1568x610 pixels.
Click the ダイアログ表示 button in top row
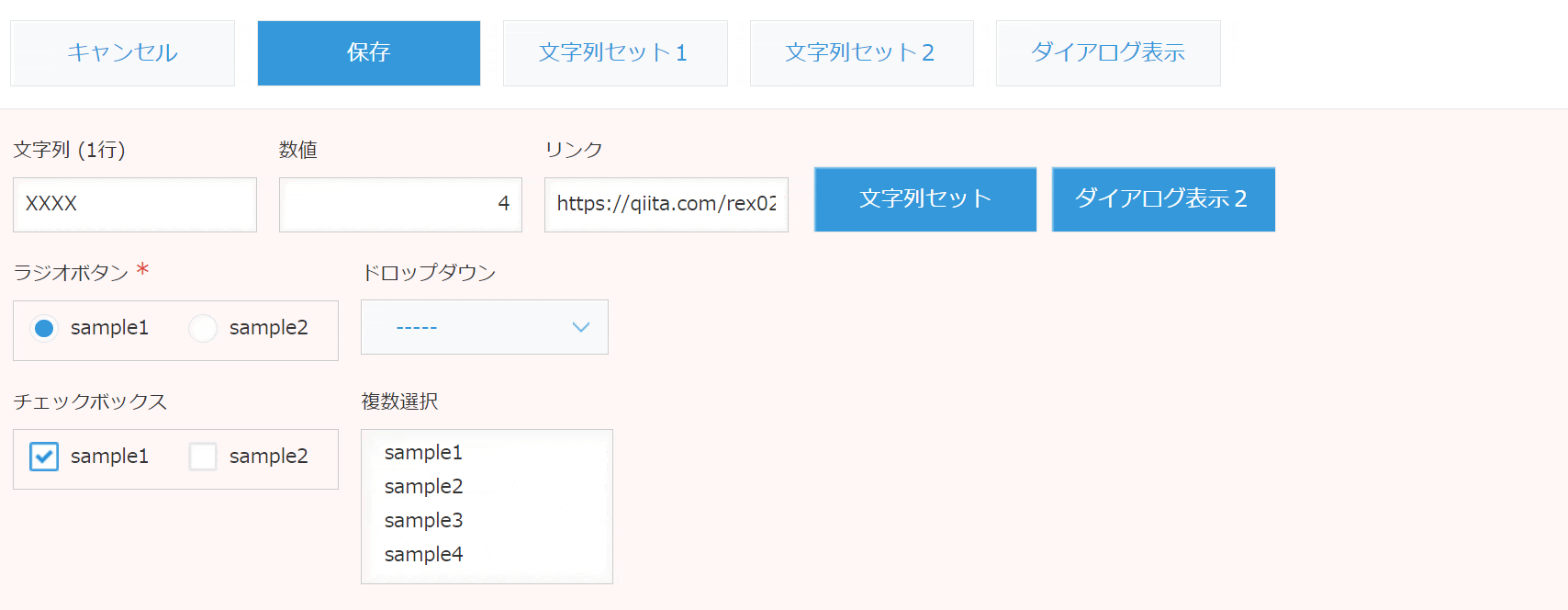[x=1108, y=53]
